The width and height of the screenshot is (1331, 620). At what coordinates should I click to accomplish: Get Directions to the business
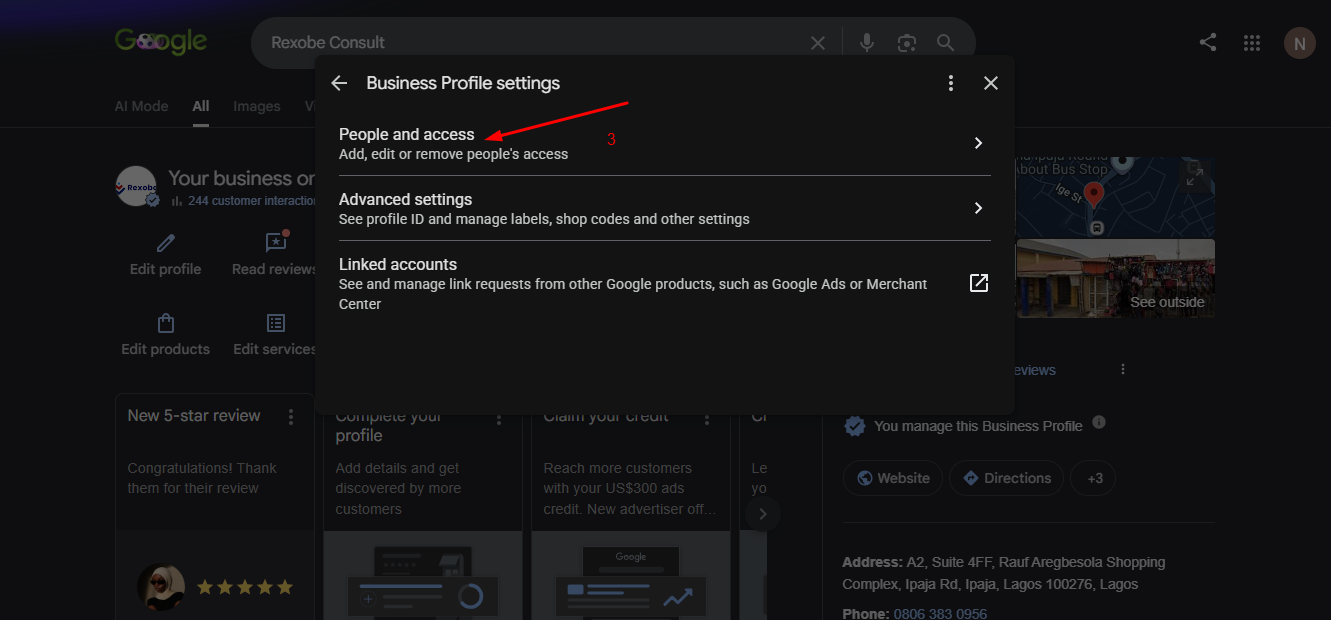tap(1007, 478)
